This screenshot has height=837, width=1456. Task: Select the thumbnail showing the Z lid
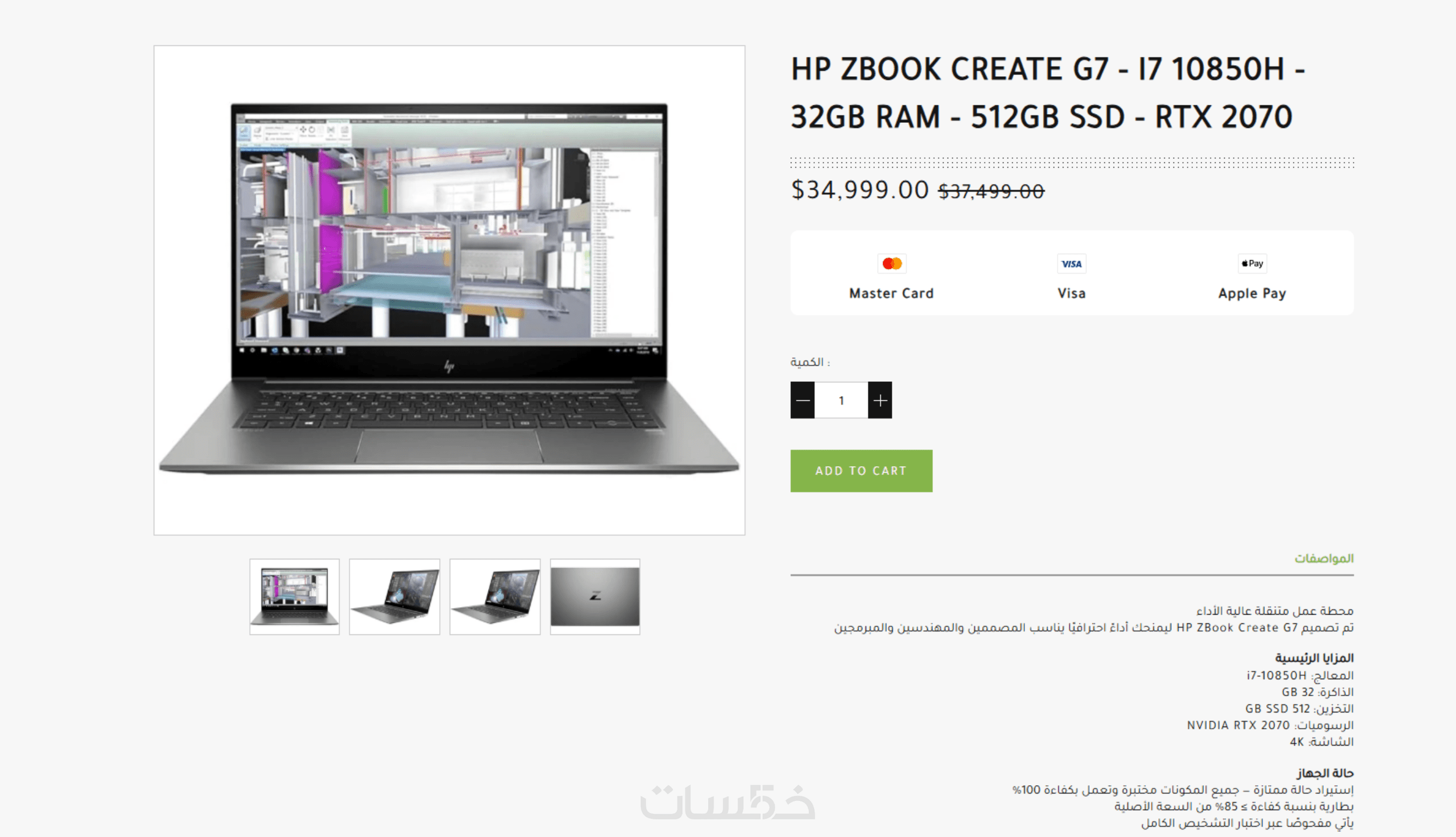click(x=595, y=597)
